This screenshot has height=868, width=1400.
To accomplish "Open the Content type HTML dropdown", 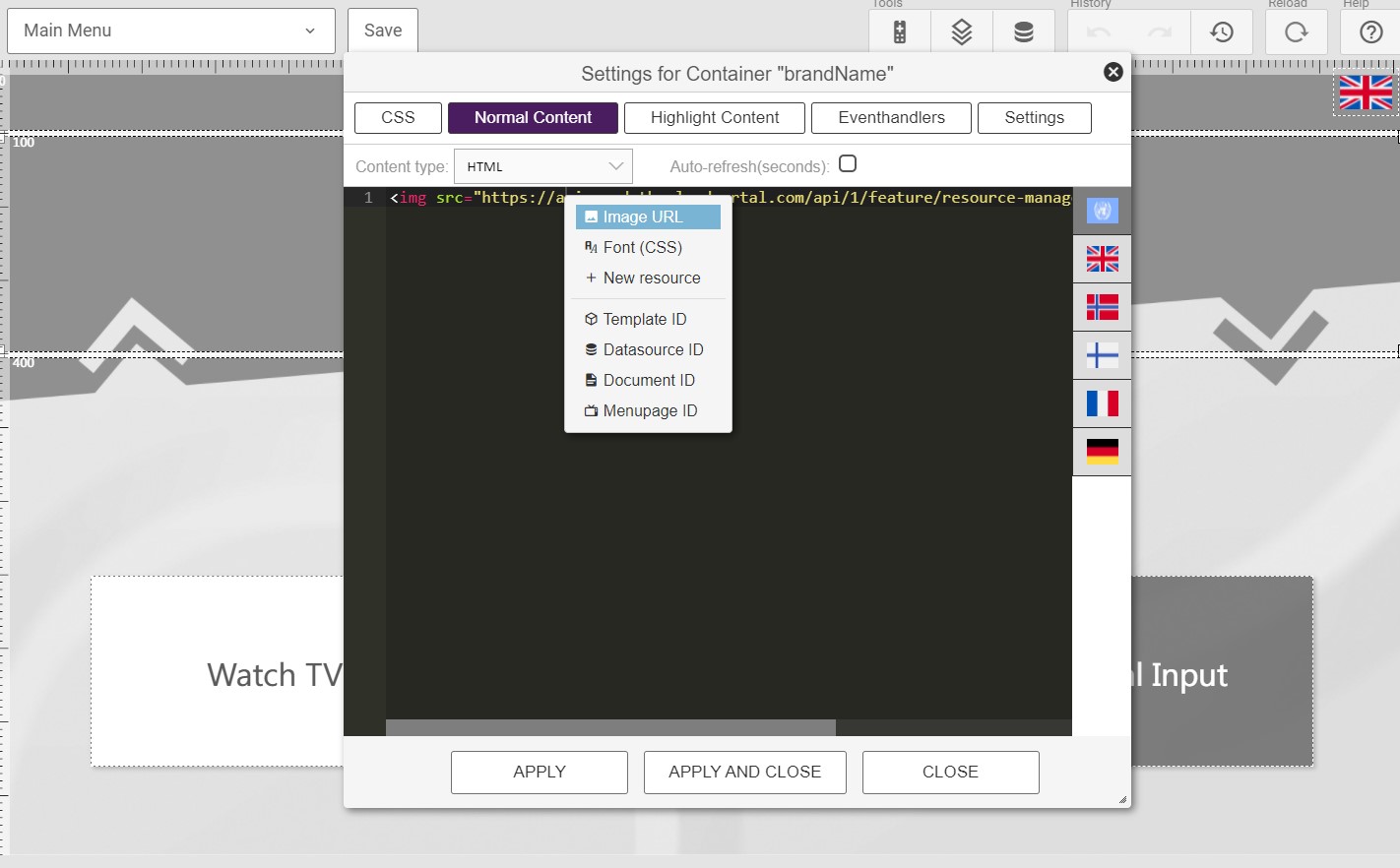I will coord(543,166).
